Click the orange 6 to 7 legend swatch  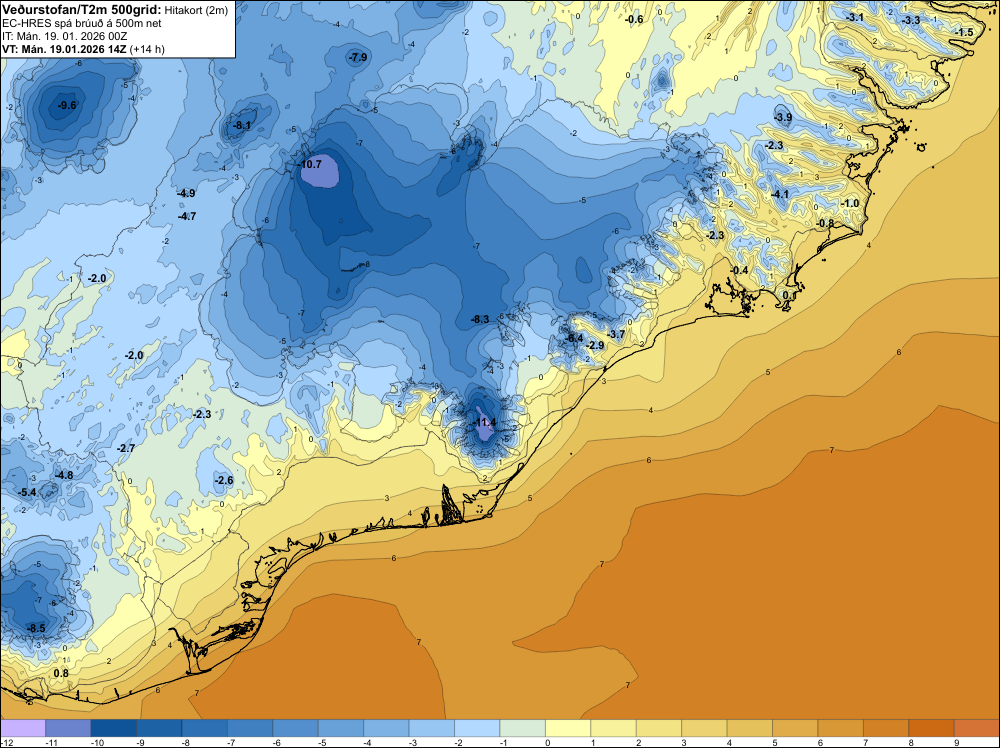841,728
